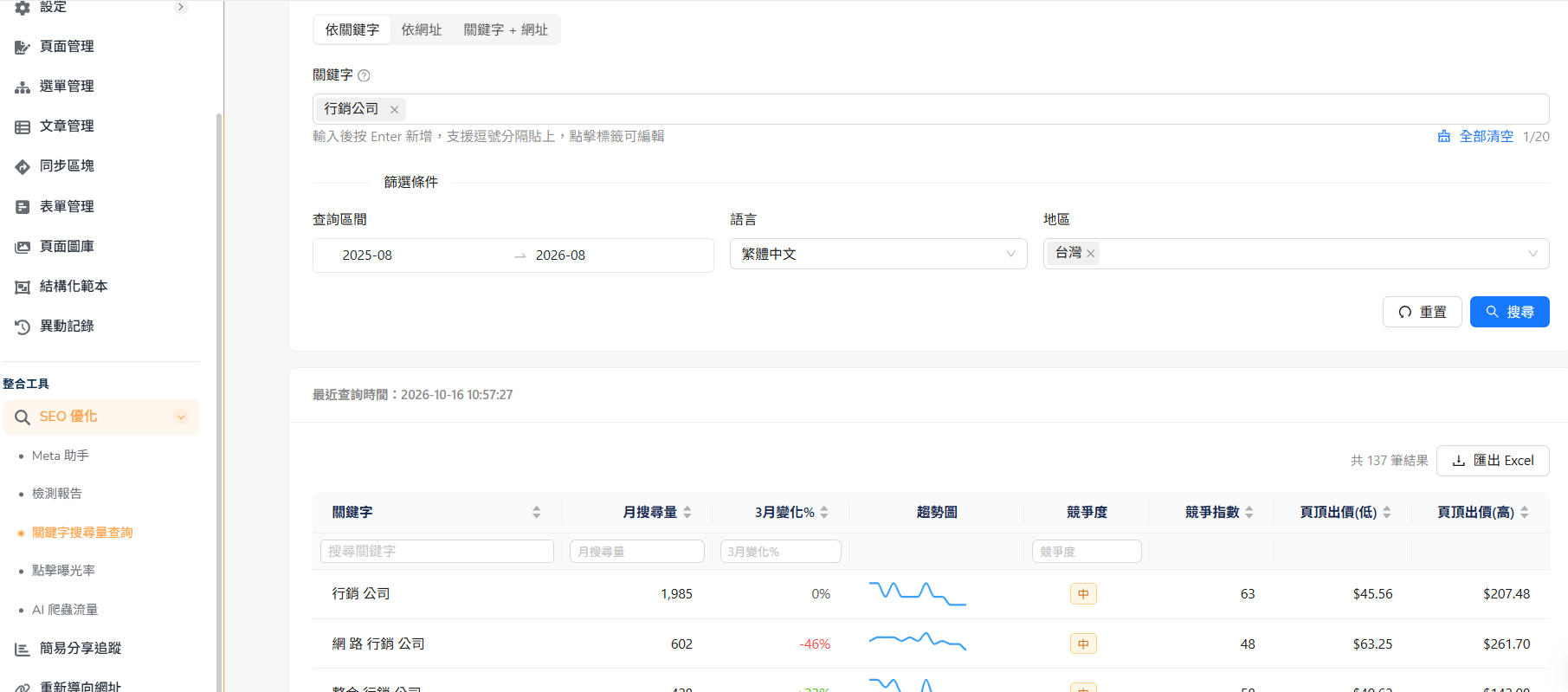The width and height of the screenshot is (1568, 692).
Task: Sort the table by 月搜尋量
Action: 687,512
